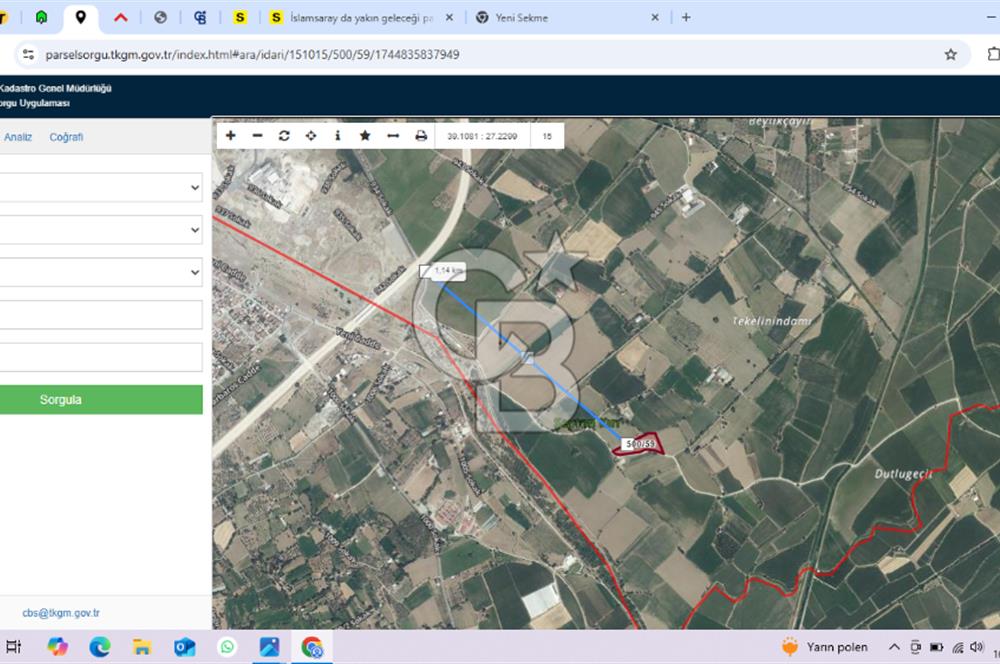Image resolution: width=1000 pixels, height=664 pixels.
Task: Open the parcel info tool
Action: click(337, 136)
